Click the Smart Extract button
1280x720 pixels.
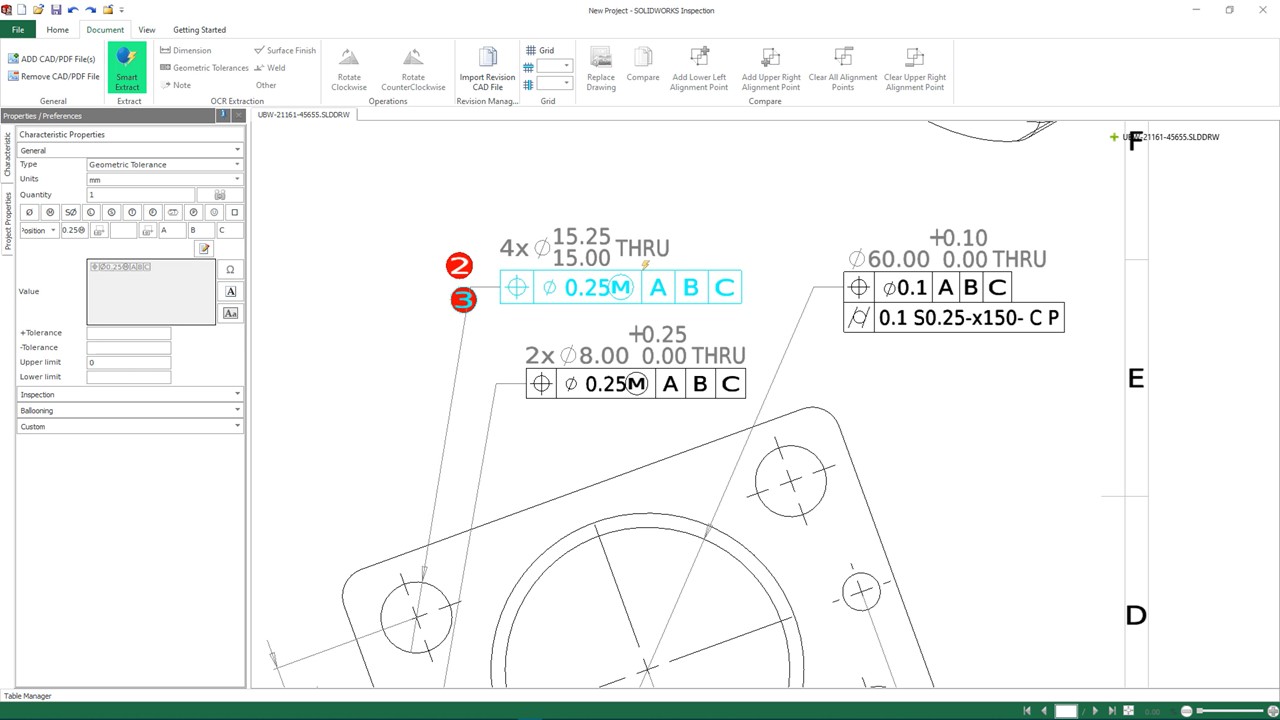point(127,68)
